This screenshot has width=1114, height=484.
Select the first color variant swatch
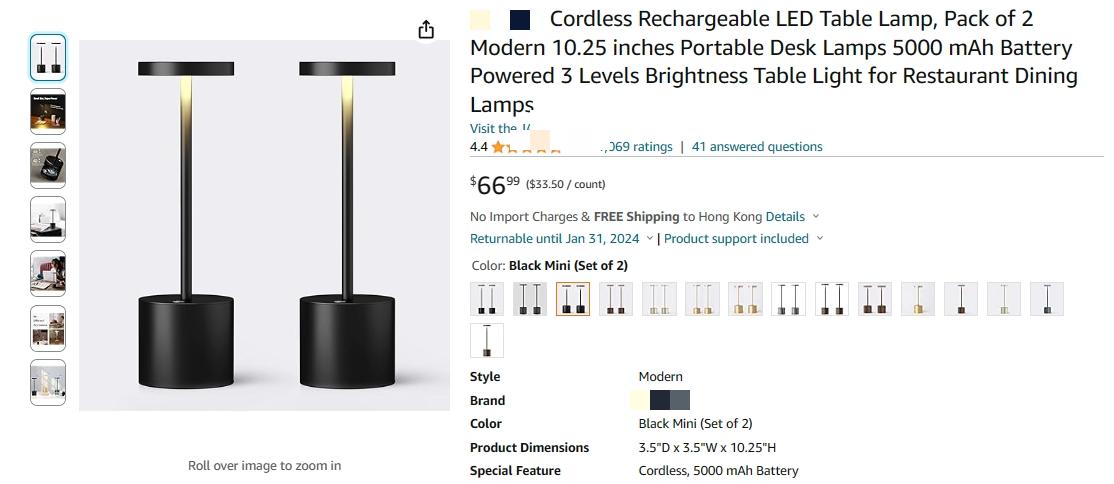coord(487,299)
